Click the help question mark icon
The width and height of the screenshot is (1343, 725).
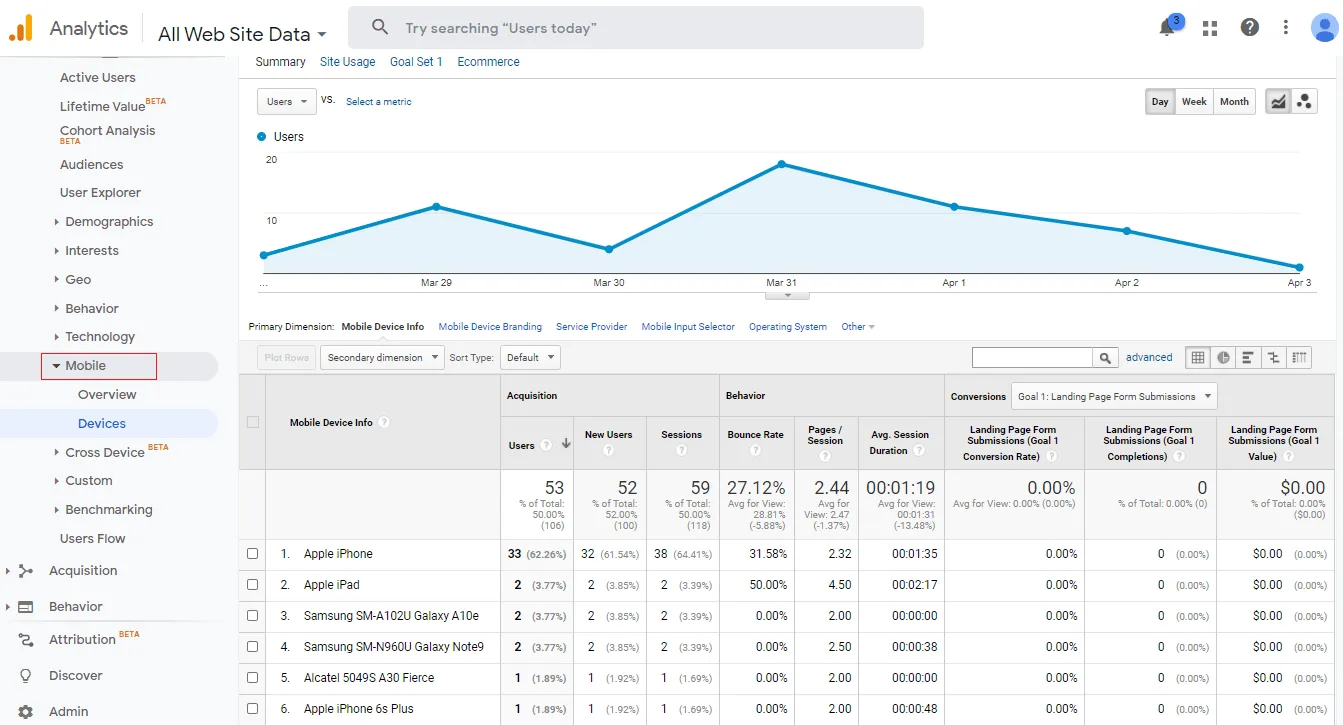(x=1250, y=28)
